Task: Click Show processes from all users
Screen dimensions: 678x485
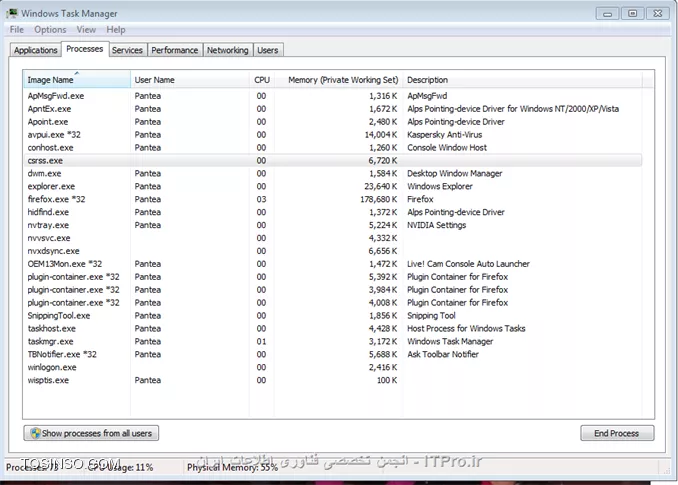Action: [91, 433]
